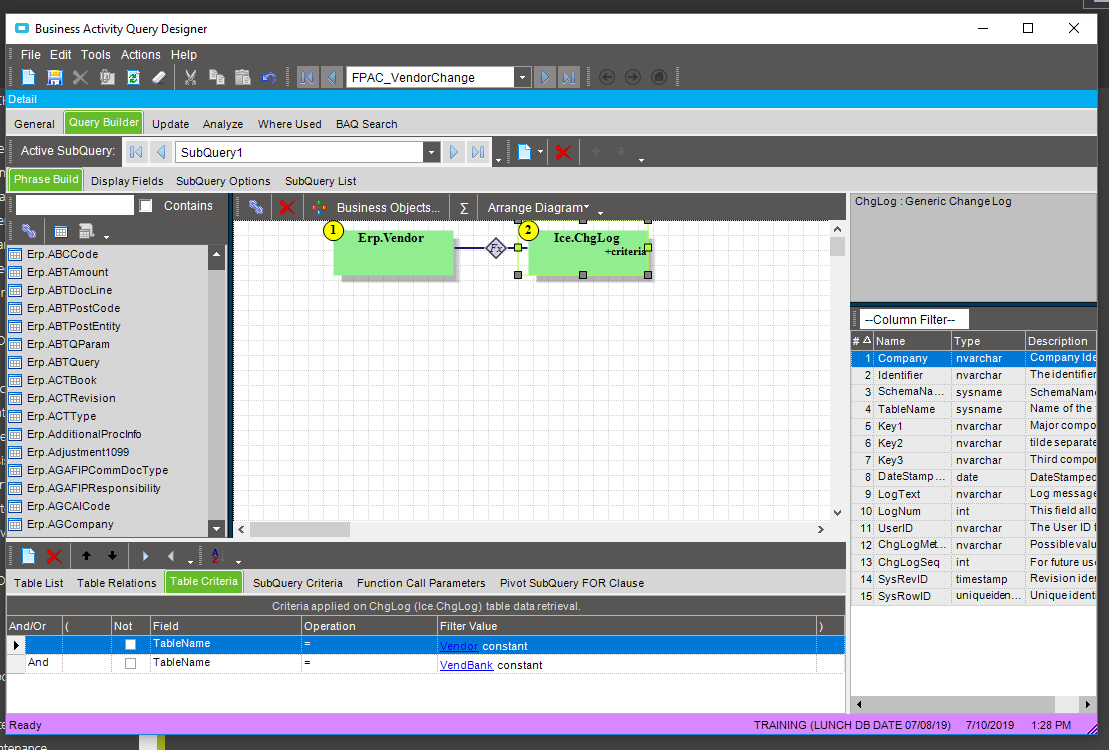Open the FPAC_VendorChange query dropdown
The image size is (1109, 750).
click(x=522, y=77)
